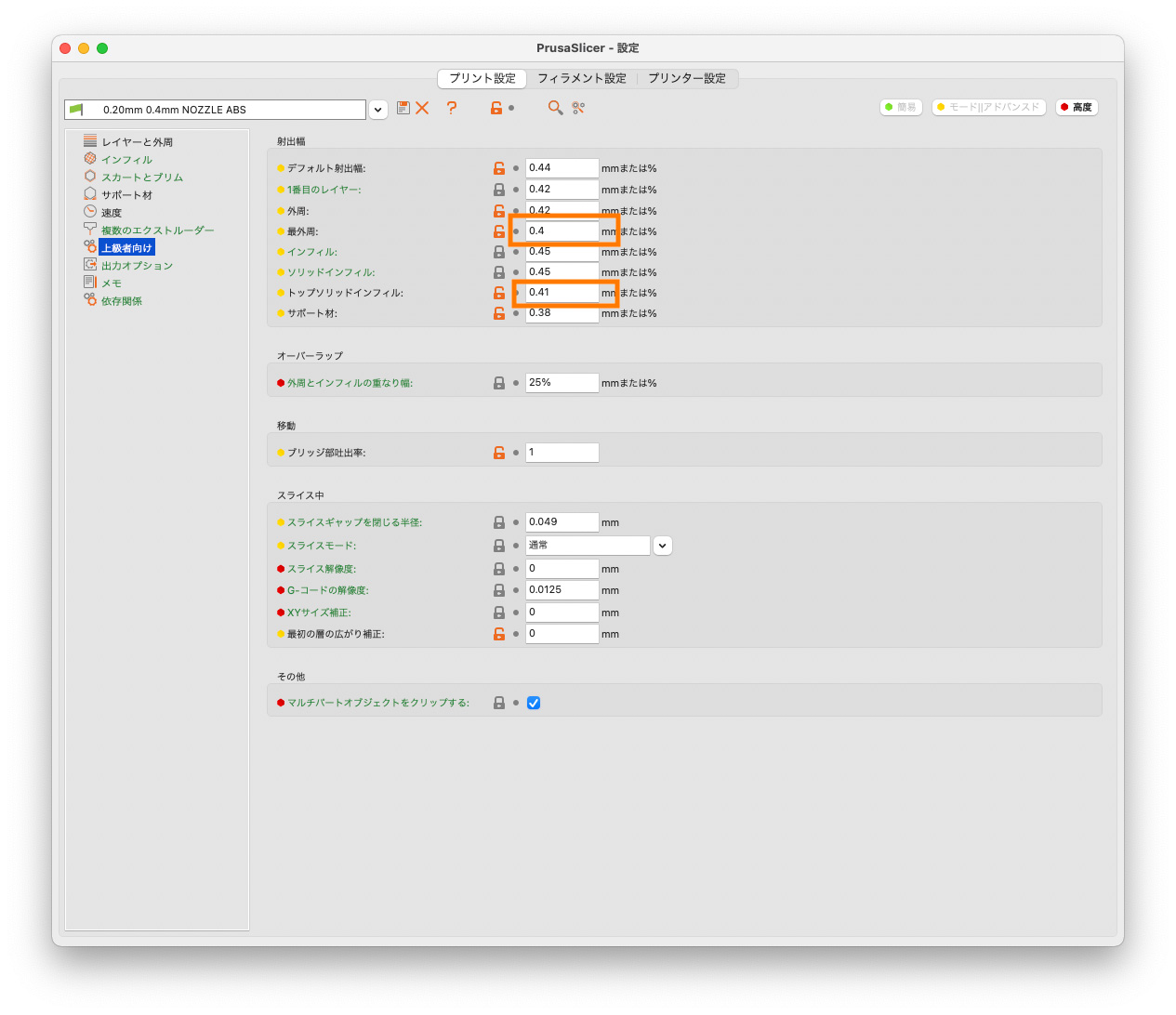
Task: Select 複数のエクストルーダー in the sidebar
Action: (158, 231)
